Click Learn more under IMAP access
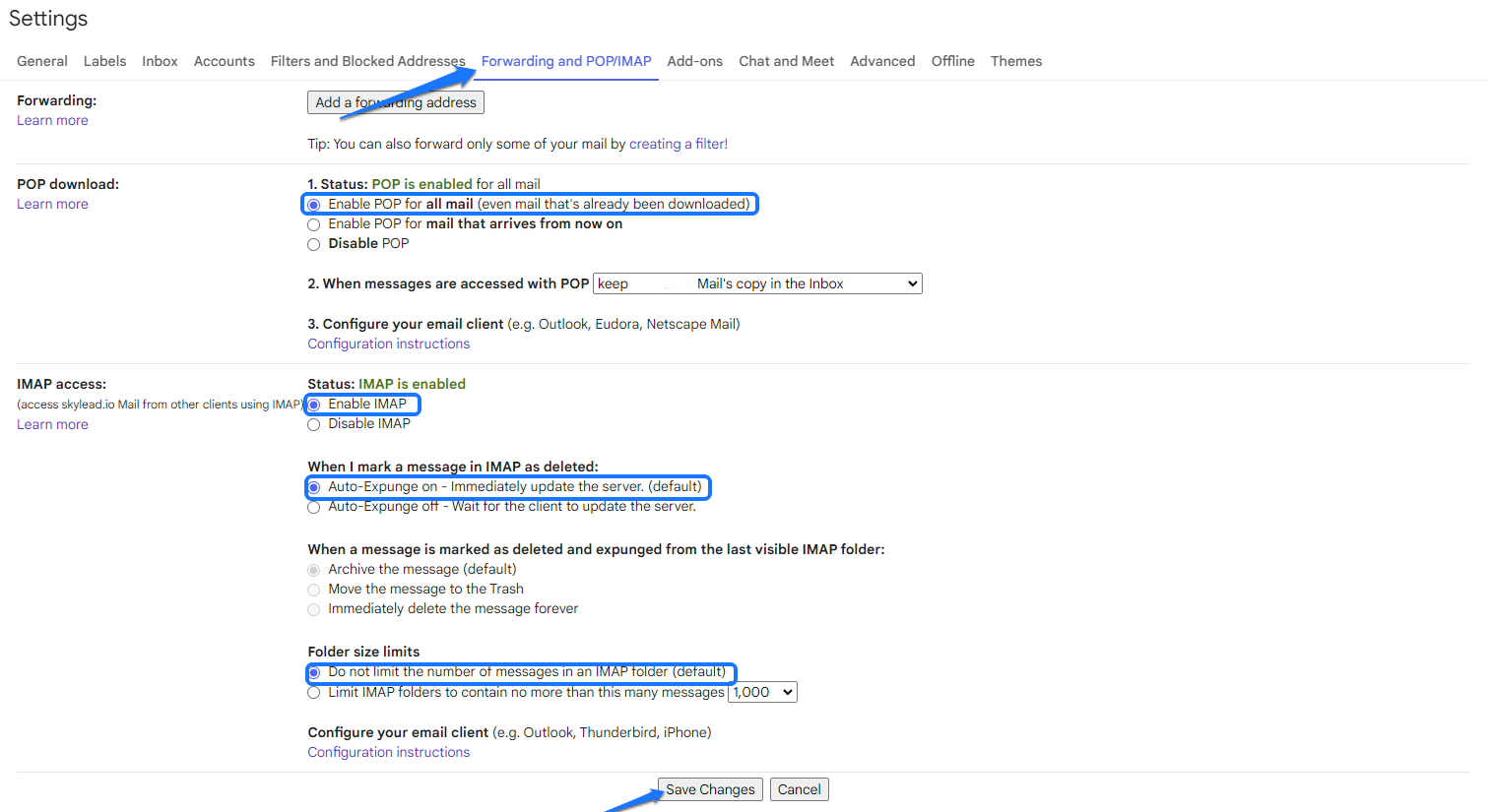This screenshot has width=1488, height=812. 52,424
